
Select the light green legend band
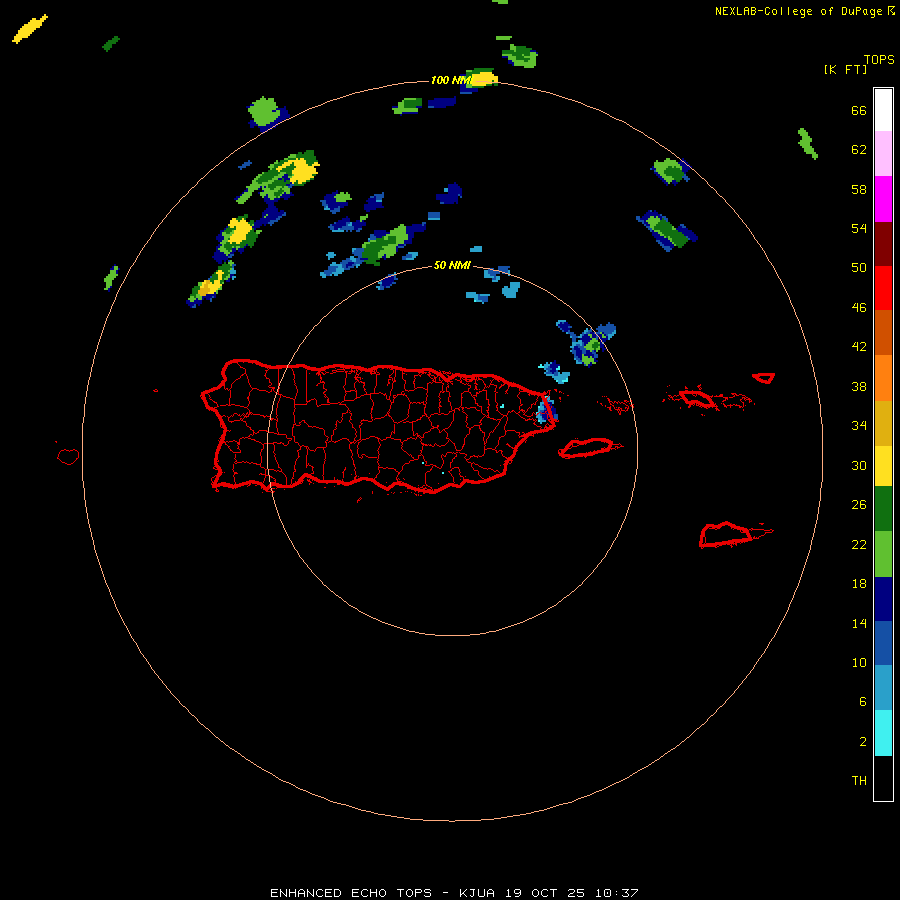(883, 554)
